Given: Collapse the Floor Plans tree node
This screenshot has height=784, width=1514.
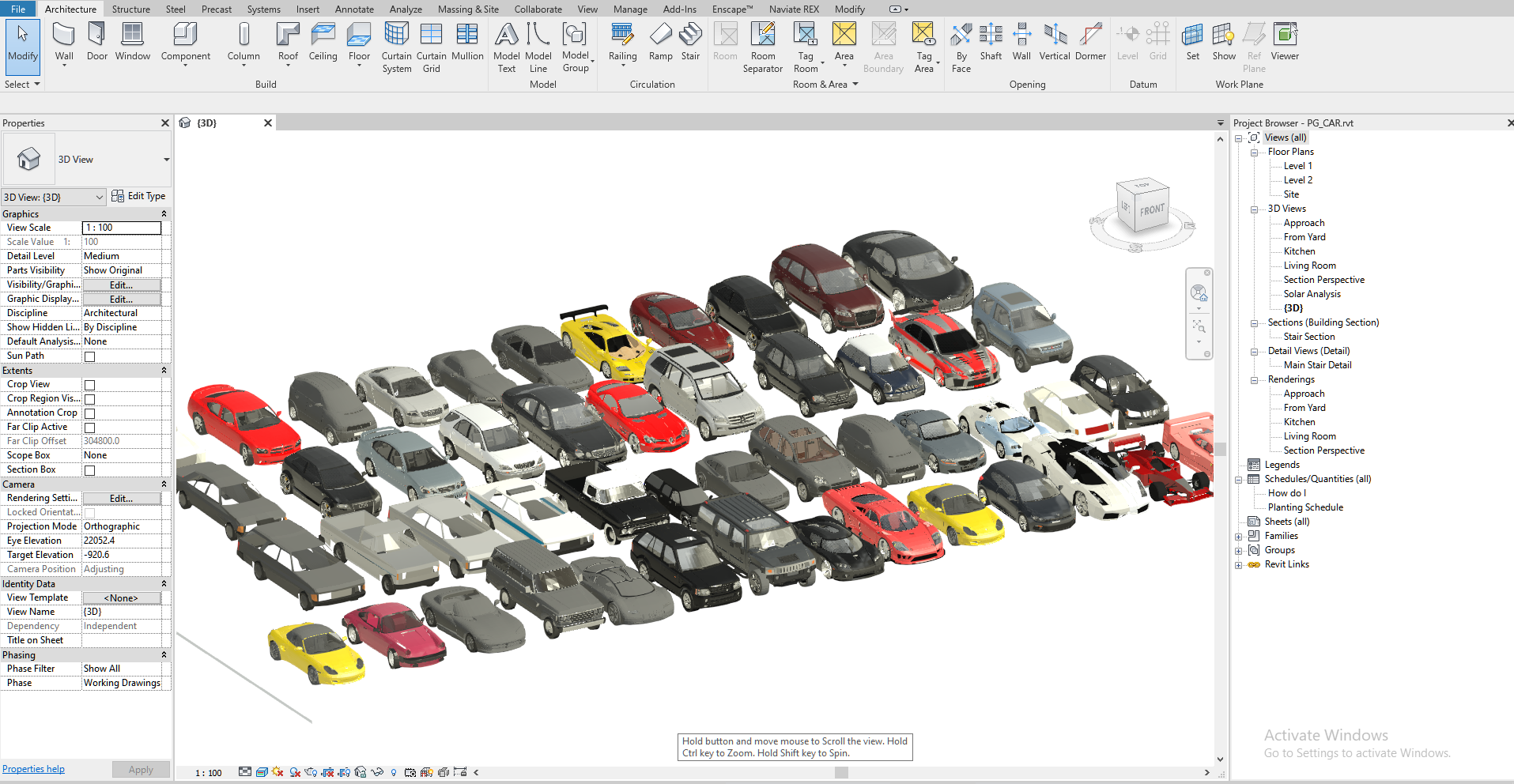Looking at the screenshot, I should click(1254, 153).
